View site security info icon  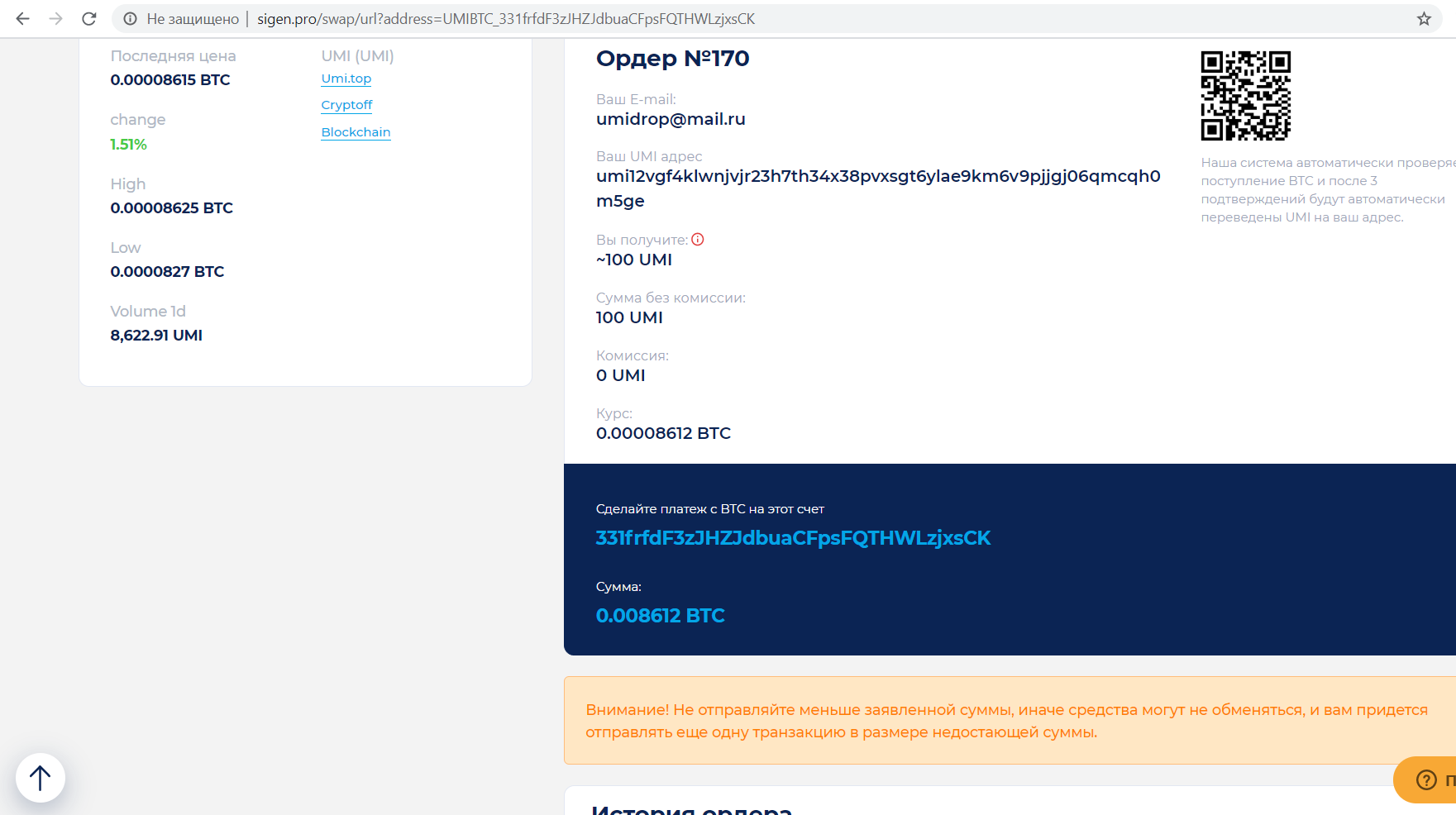coord(130,18)
